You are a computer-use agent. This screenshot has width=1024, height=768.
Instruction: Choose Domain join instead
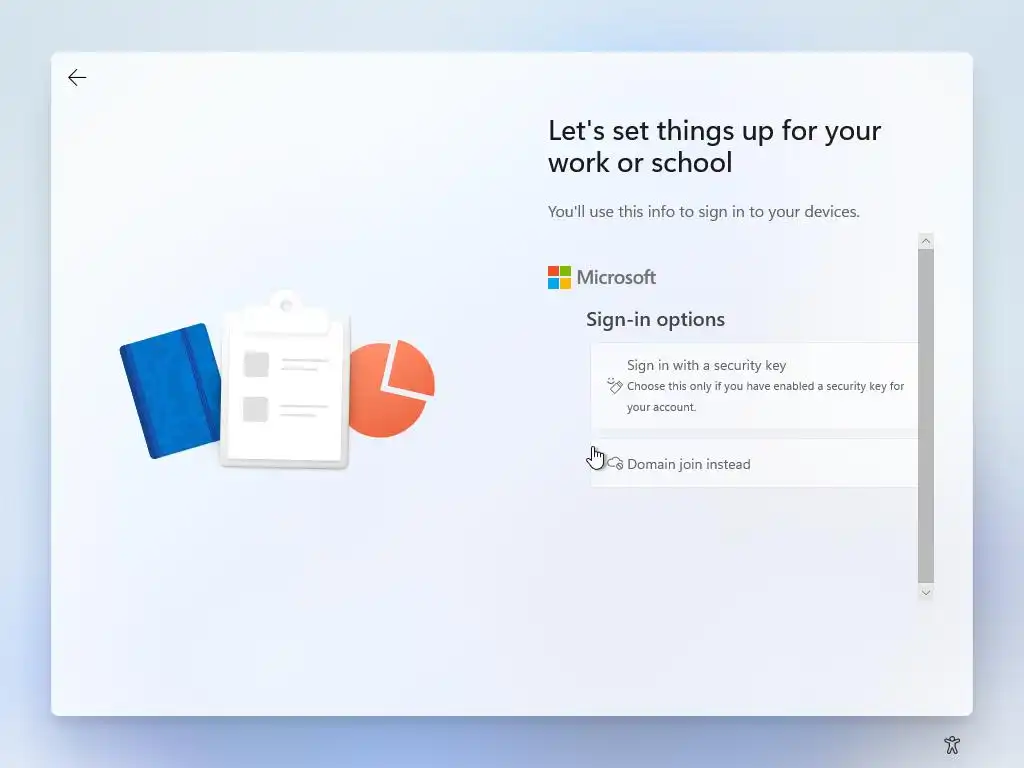[x=754, y=464]
